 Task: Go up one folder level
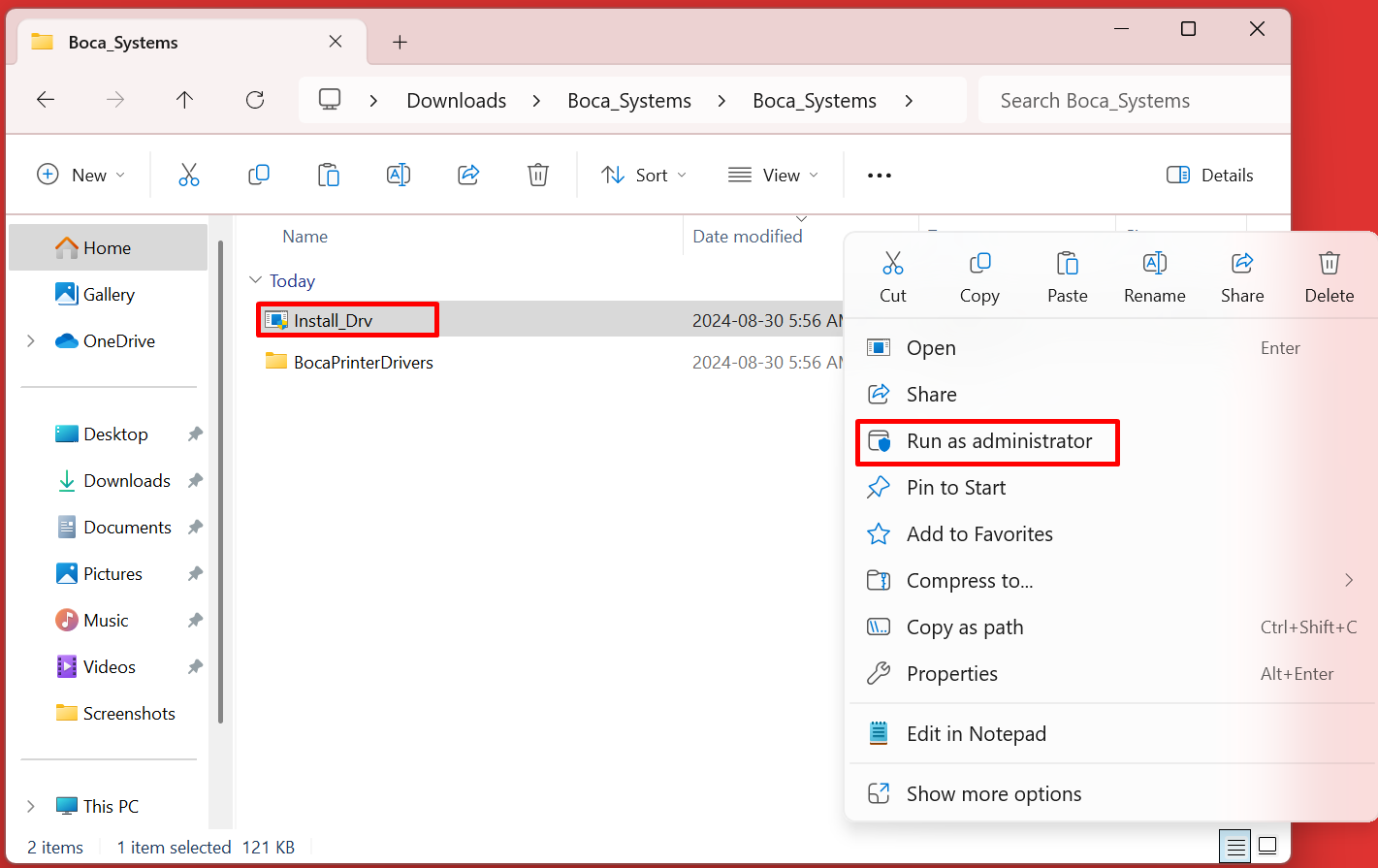coord(185,100)
